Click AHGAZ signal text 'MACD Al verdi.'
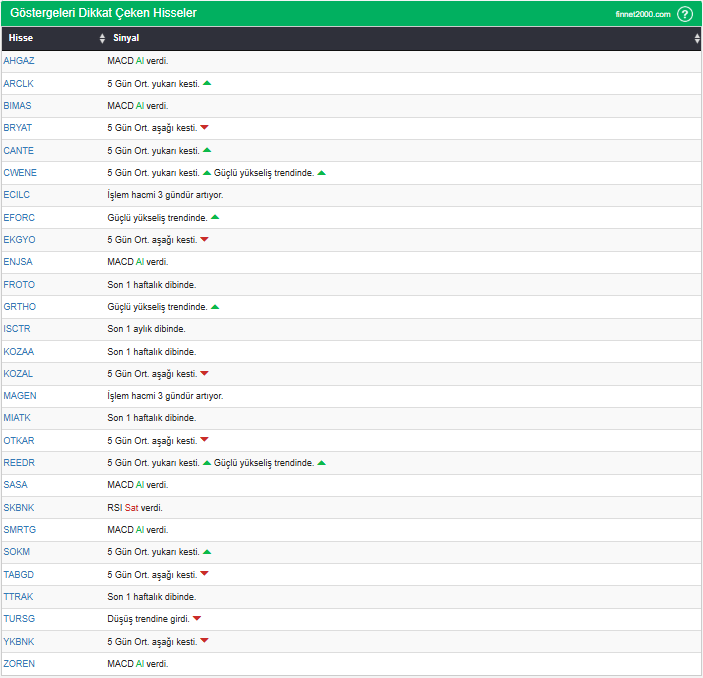This screenshot has height=678, width=703. point(138,61)
